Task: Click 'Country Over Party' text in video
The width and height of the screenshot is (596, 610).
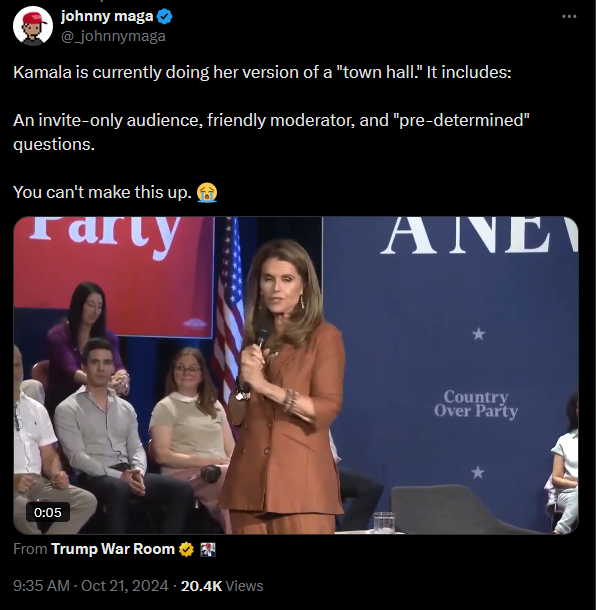Action: 476,404
